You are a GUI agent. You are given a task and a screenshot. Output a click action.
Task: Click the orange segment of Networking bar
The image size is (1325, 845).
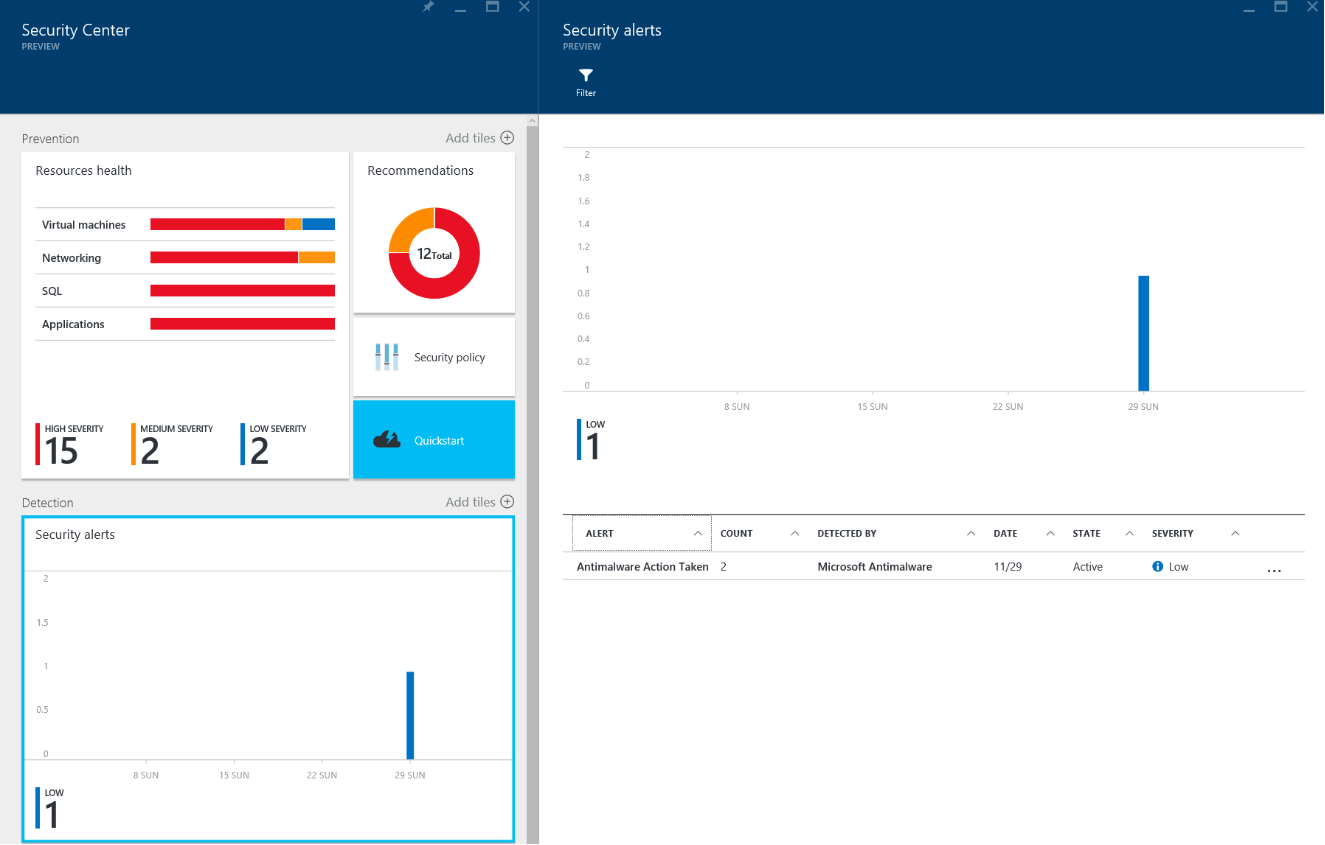317,258
